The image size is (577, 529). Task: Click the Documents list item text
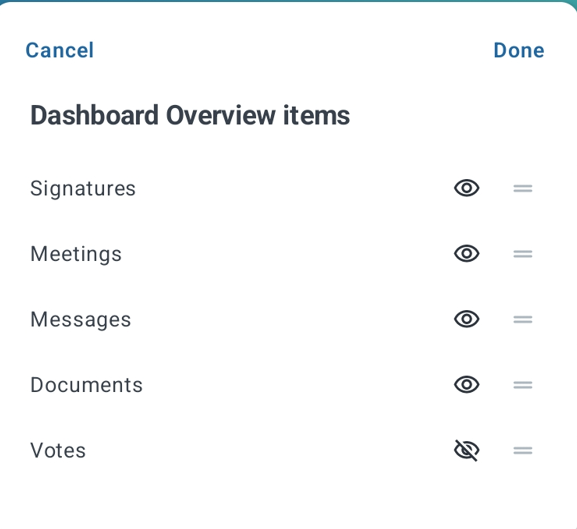point(86,385)
